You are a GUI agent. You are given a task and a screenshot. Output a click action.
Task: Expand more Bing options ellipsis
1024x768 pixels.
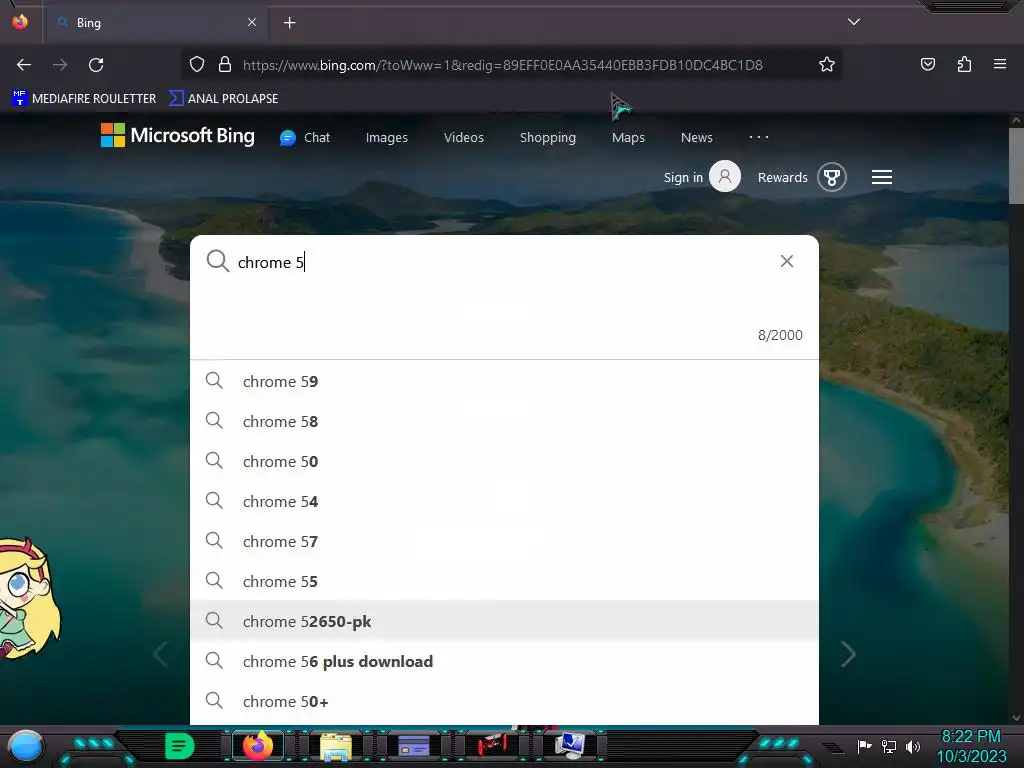tap(759, 137)
